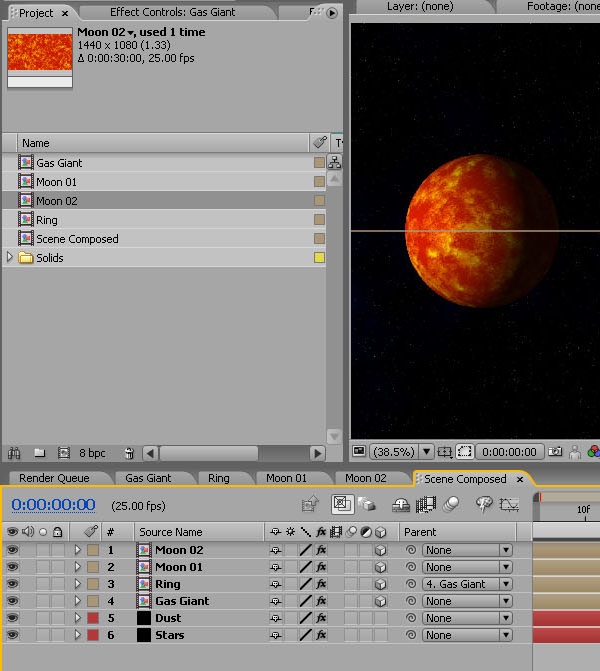This screenshot has width=600, height=671.
Task: Open the graph editor from timeline toolbar
Action: tap(509, 505)
